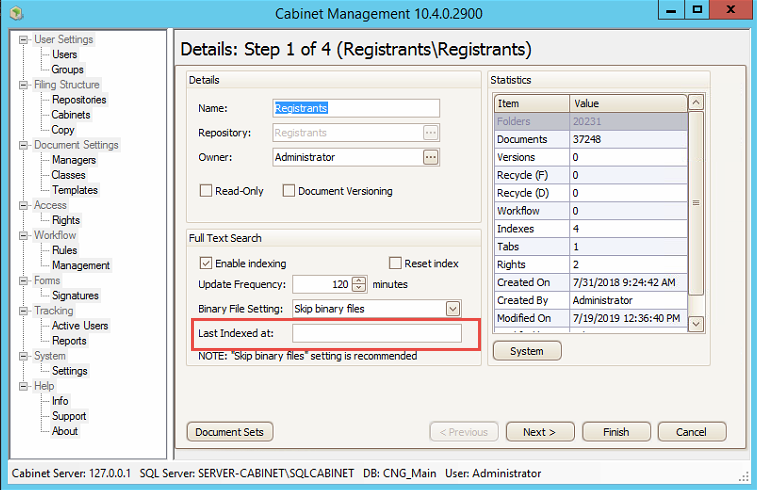Open About under Help
757x490 pixels.
pyautogui.click(x=65, y=431)
